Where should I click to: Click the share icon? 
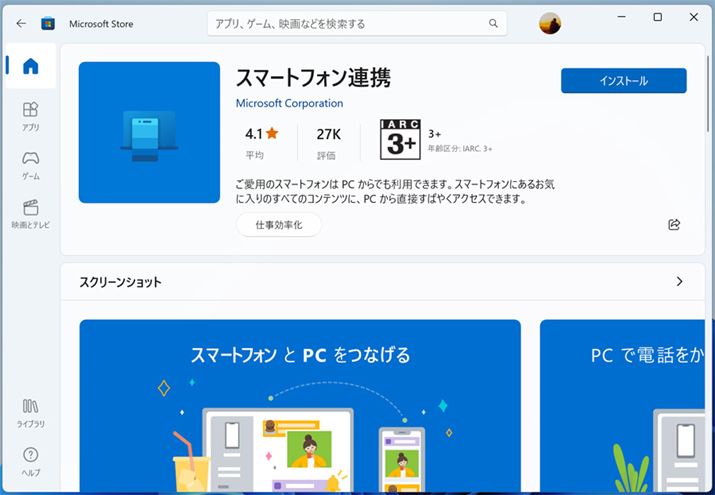[x=674, y=224]
